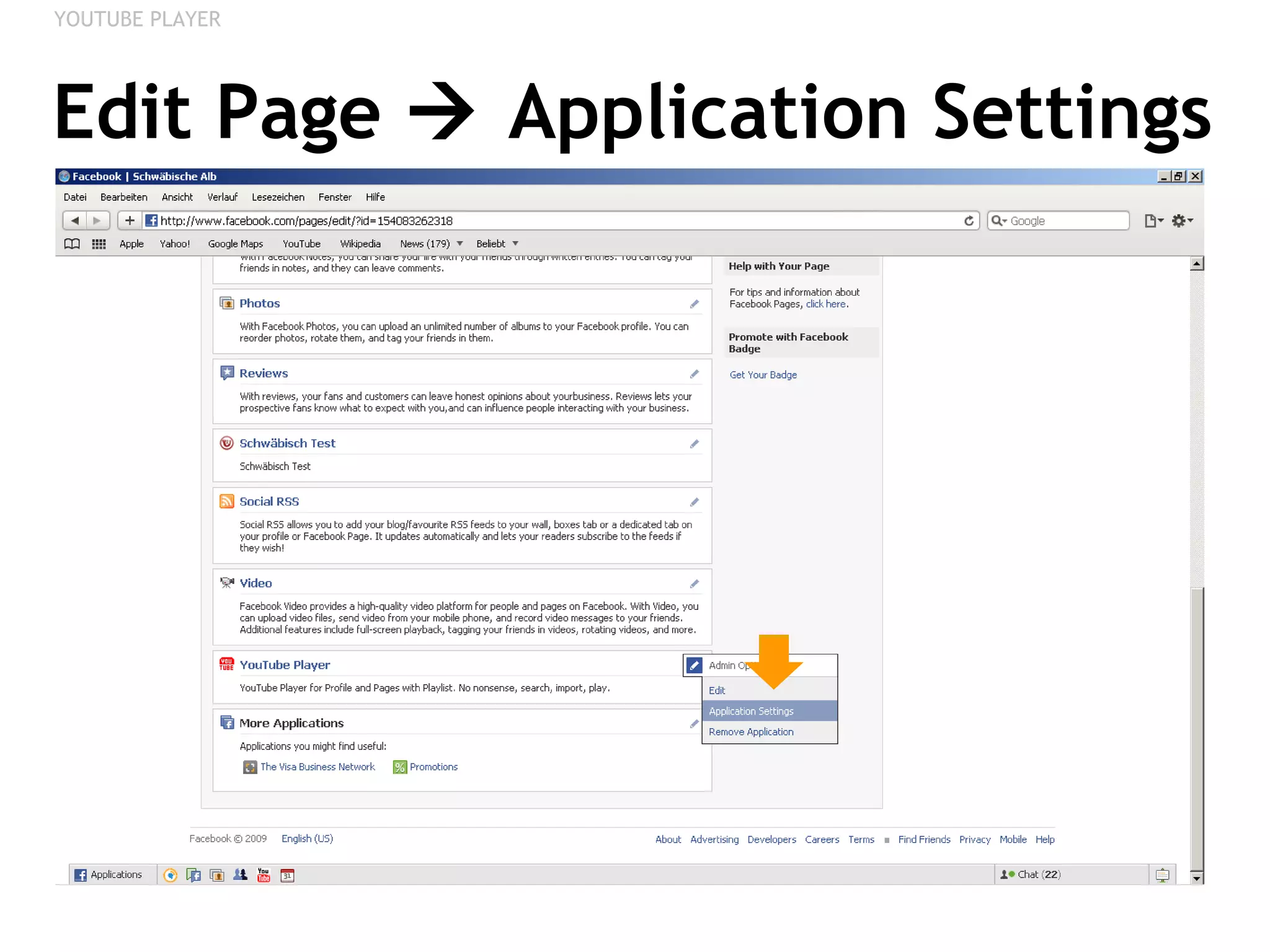Click the Photos application icon
This screenshot has height=952, width=1270.
tap(227, 303)
